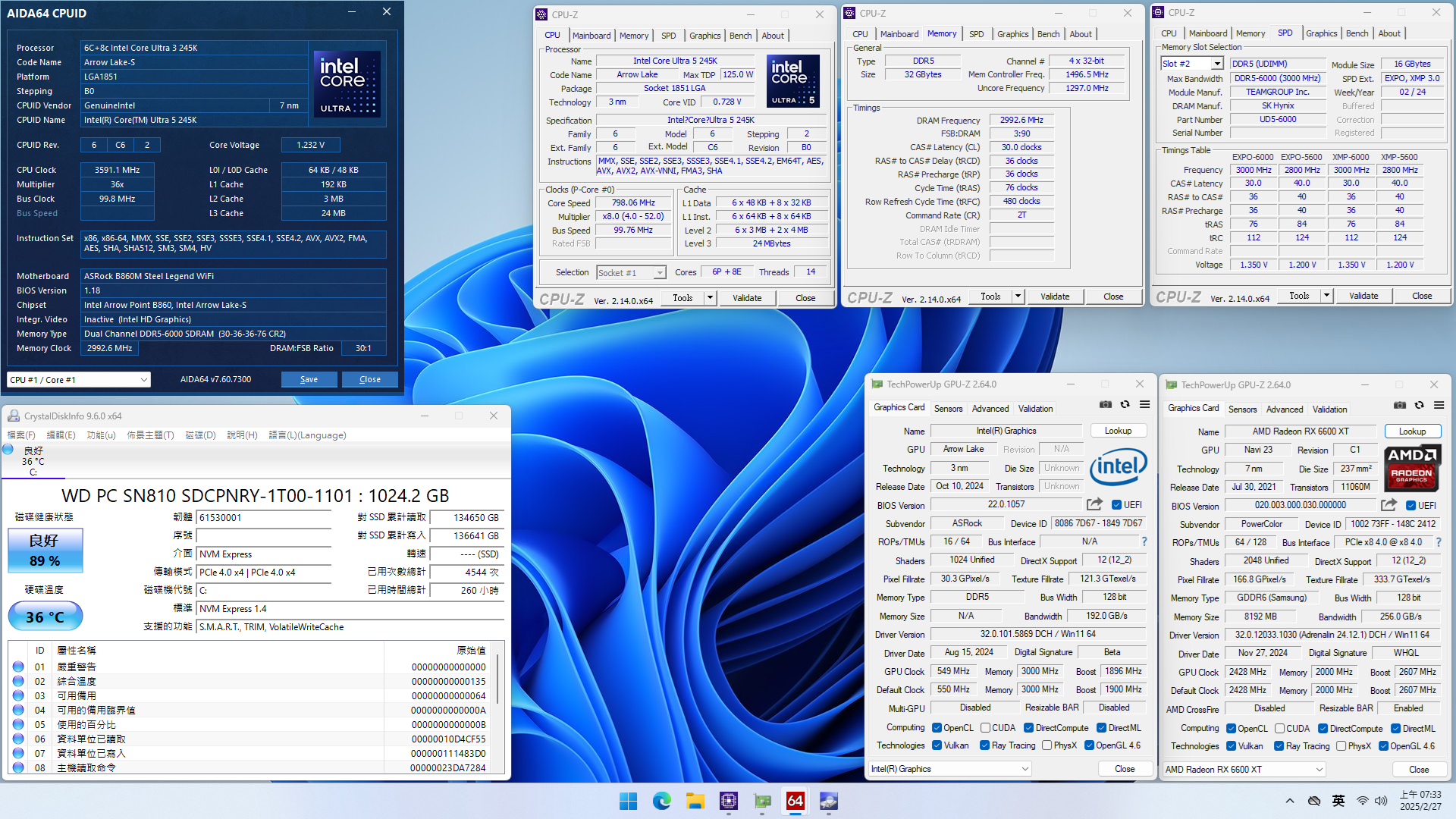
Task: Refresh Intel GPU-Z window info
Action: pyautogui.click(x=1125, y=405)
